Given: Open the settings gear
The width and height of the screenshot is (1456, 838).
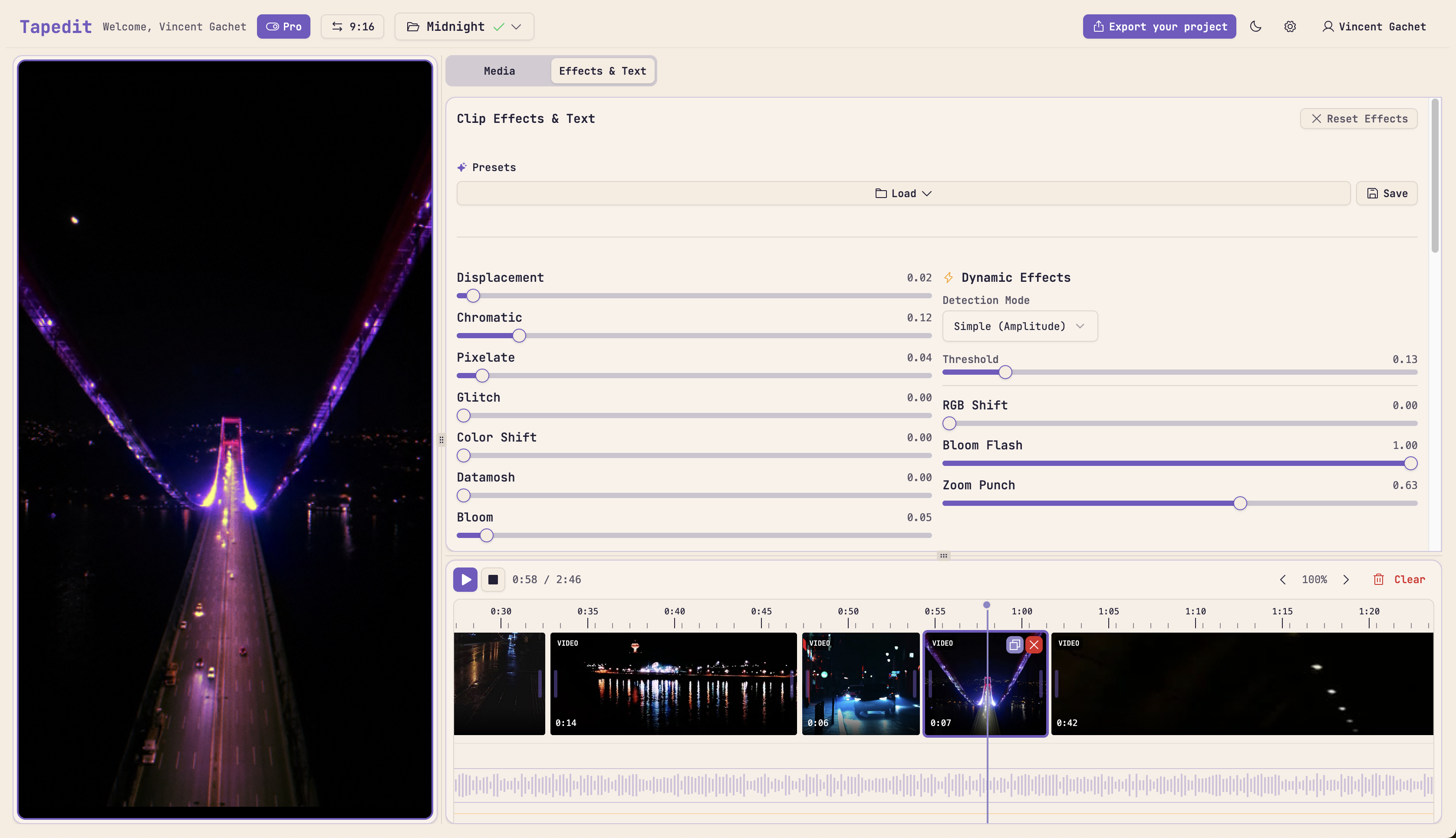Looking at the screenshot, I should [1290, 26].
